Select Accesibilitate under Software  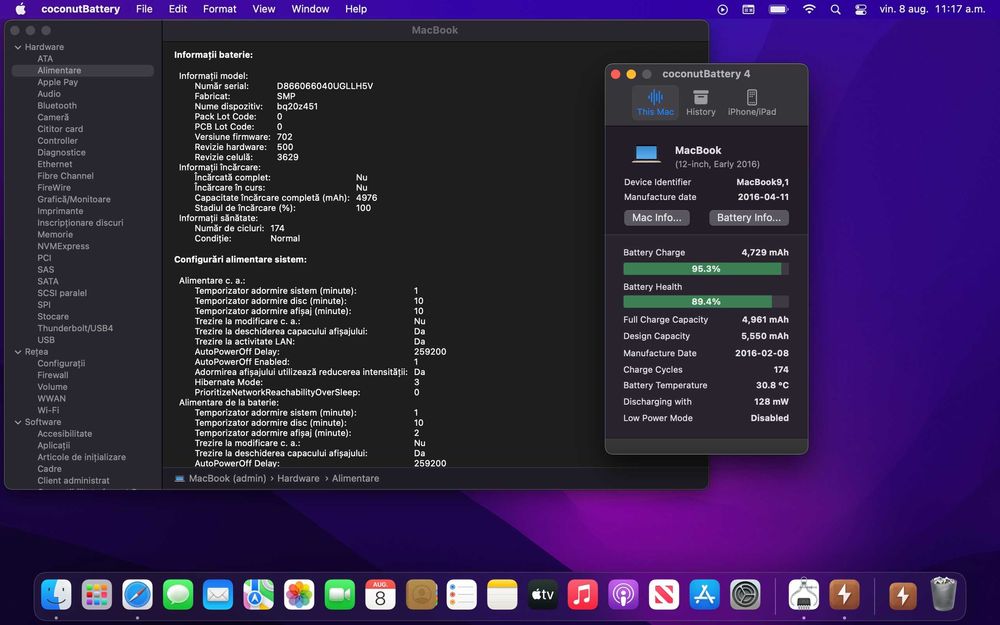coord(64,434)
